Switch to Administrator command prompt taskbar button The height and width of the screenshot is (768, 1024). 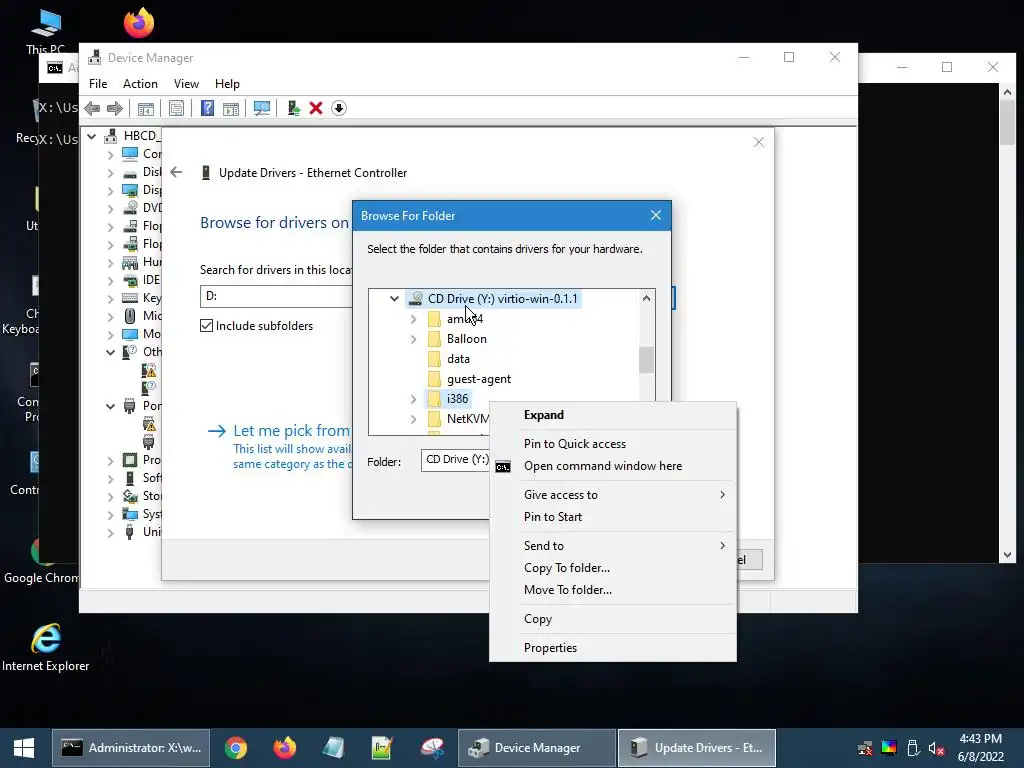click(x=131, y=748)
